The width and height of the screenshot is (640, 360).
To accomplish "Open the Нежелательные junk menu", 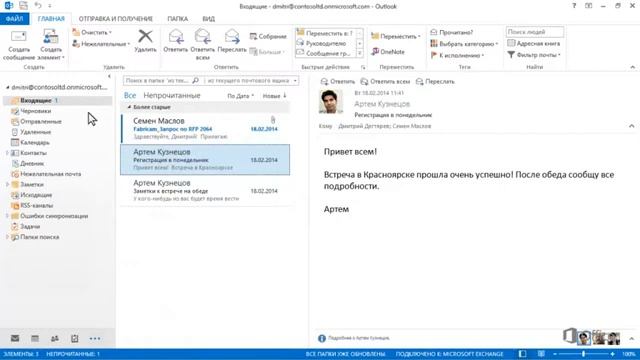I will point(101,44).
